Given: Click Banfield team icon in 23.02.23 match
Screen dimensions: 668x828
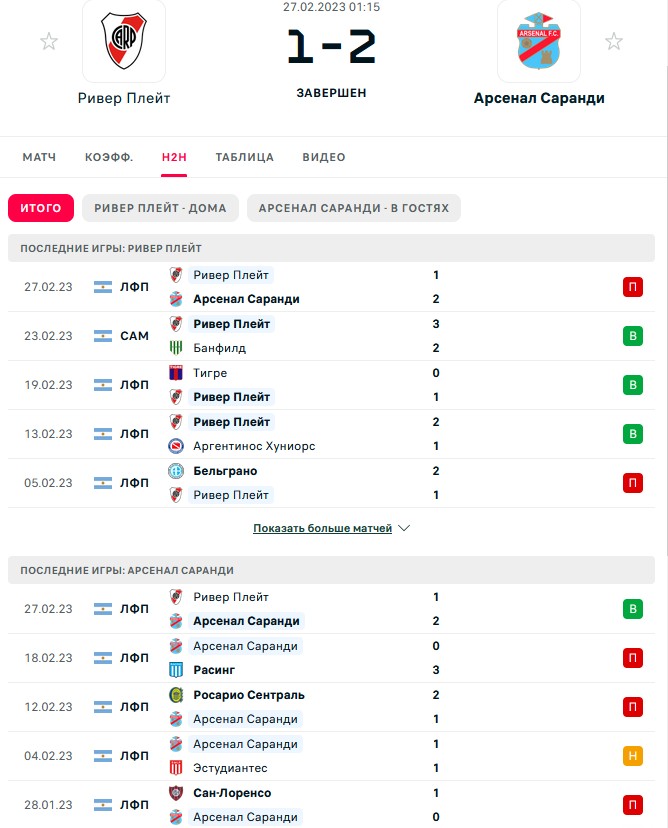Looking at the screenshot, I should [176, 347].
